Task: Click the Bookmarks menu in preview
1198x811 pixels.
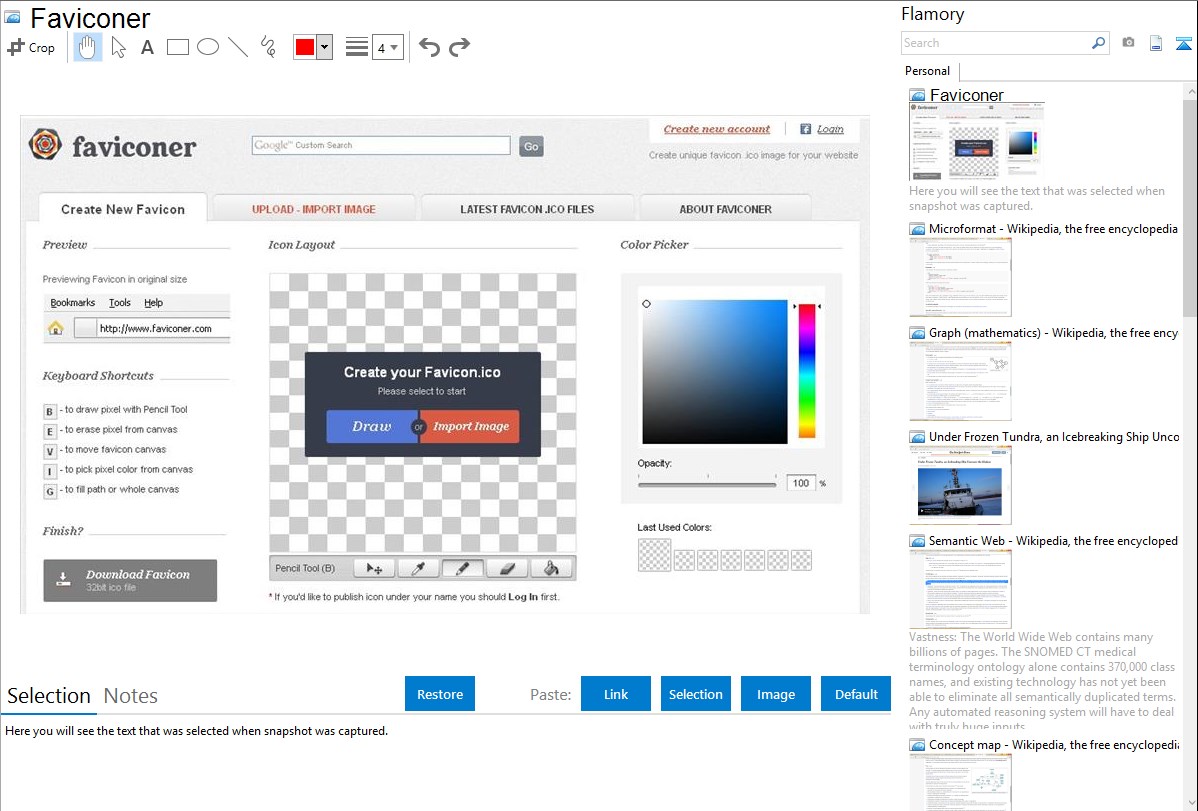Action: point(73,303)
